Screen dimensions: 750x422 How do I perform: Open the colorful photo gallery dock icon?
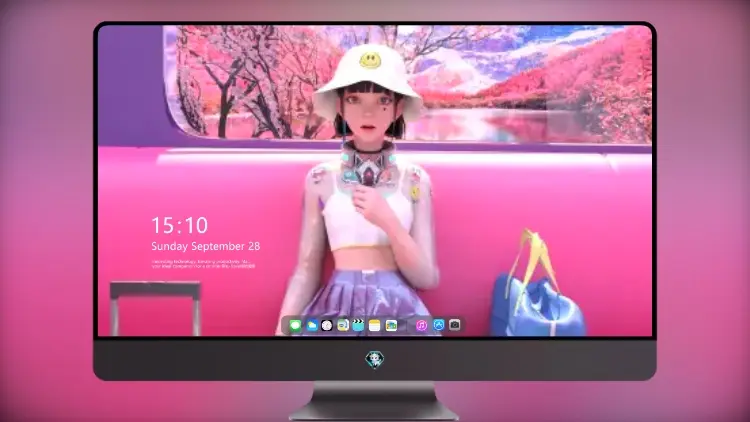click(x=391, y=325)
